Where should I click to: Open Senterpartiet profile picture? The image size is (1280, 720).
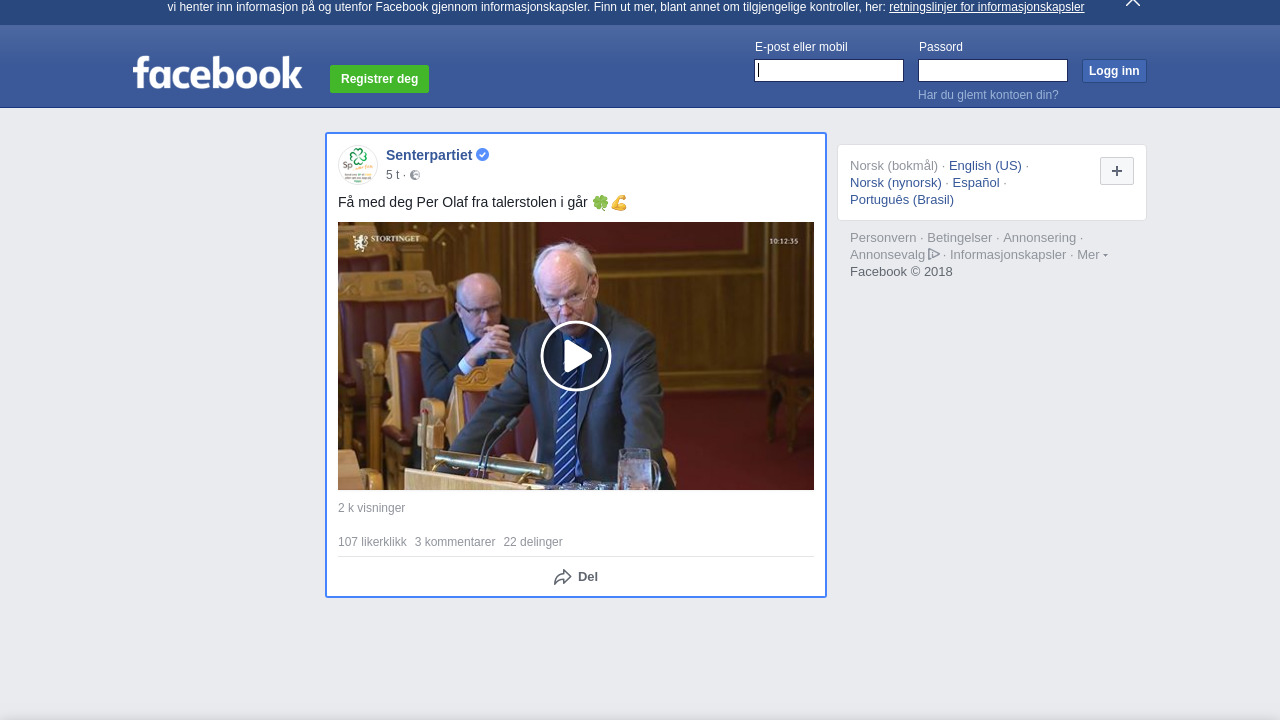(x=358, y=164)
